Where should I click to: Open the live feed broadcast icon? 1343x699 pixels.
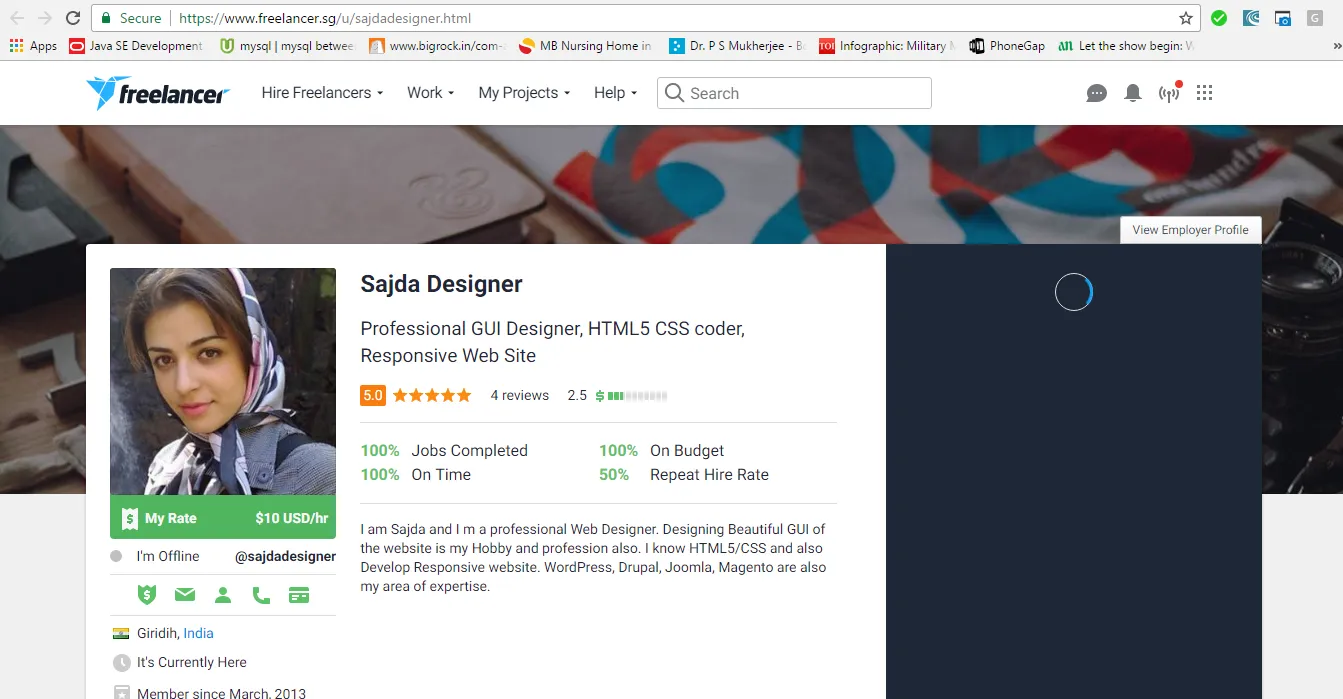1169,93
